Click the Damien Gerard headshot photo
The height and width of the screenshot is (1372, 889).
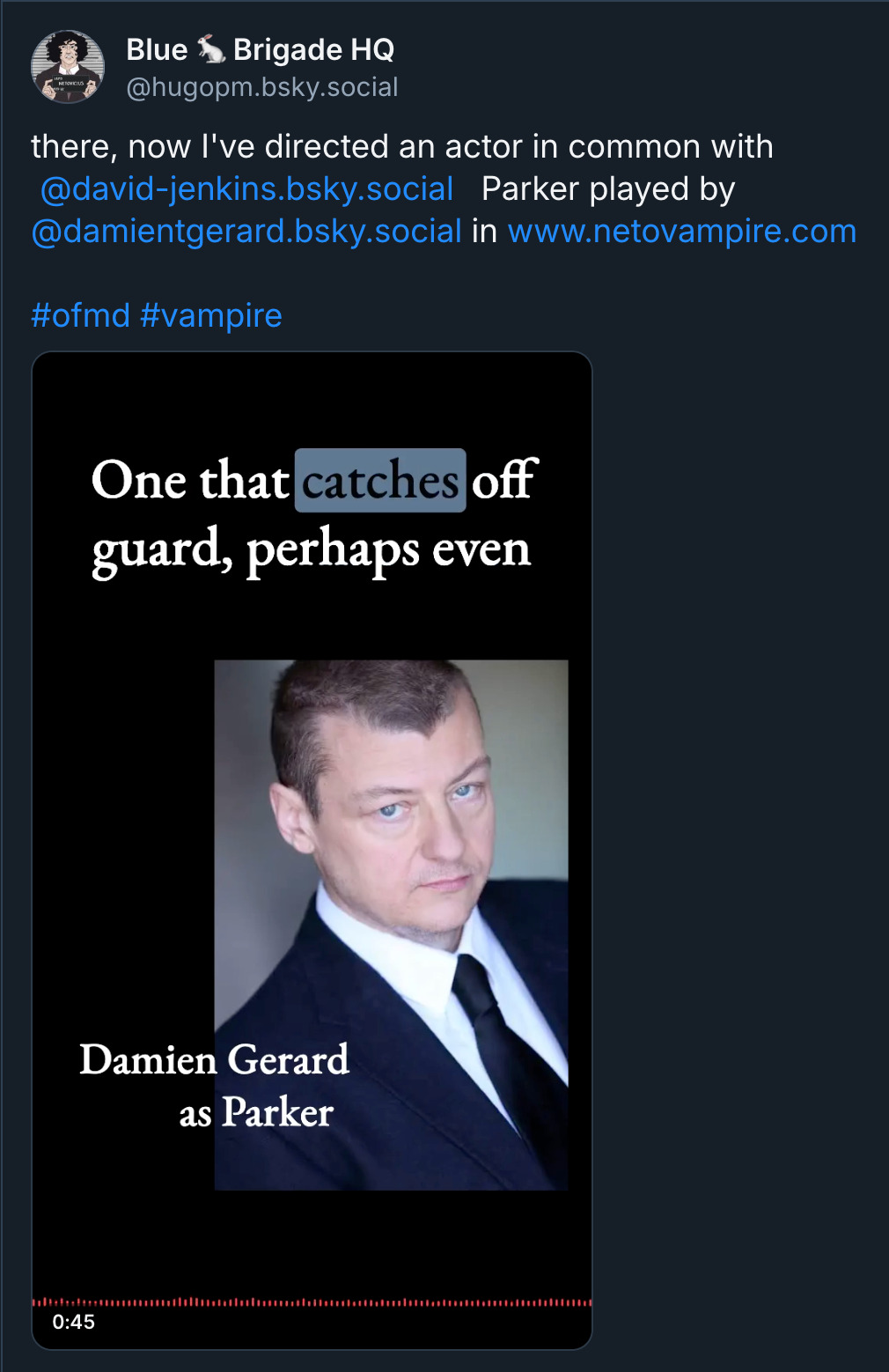pos(391,925)
